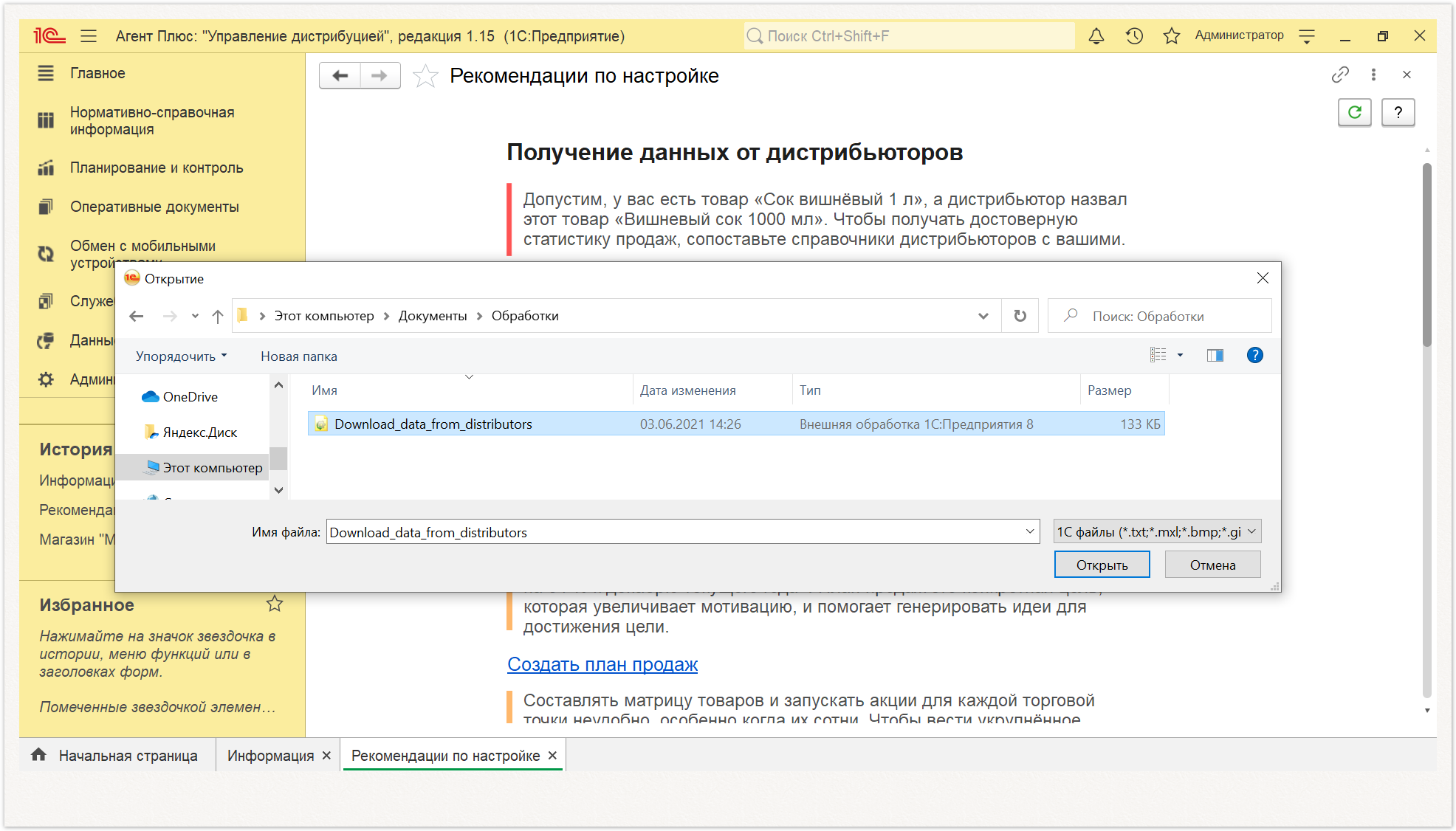1456x831 pixels.
Task: Open the Главное section
Action: pos(97,73)
